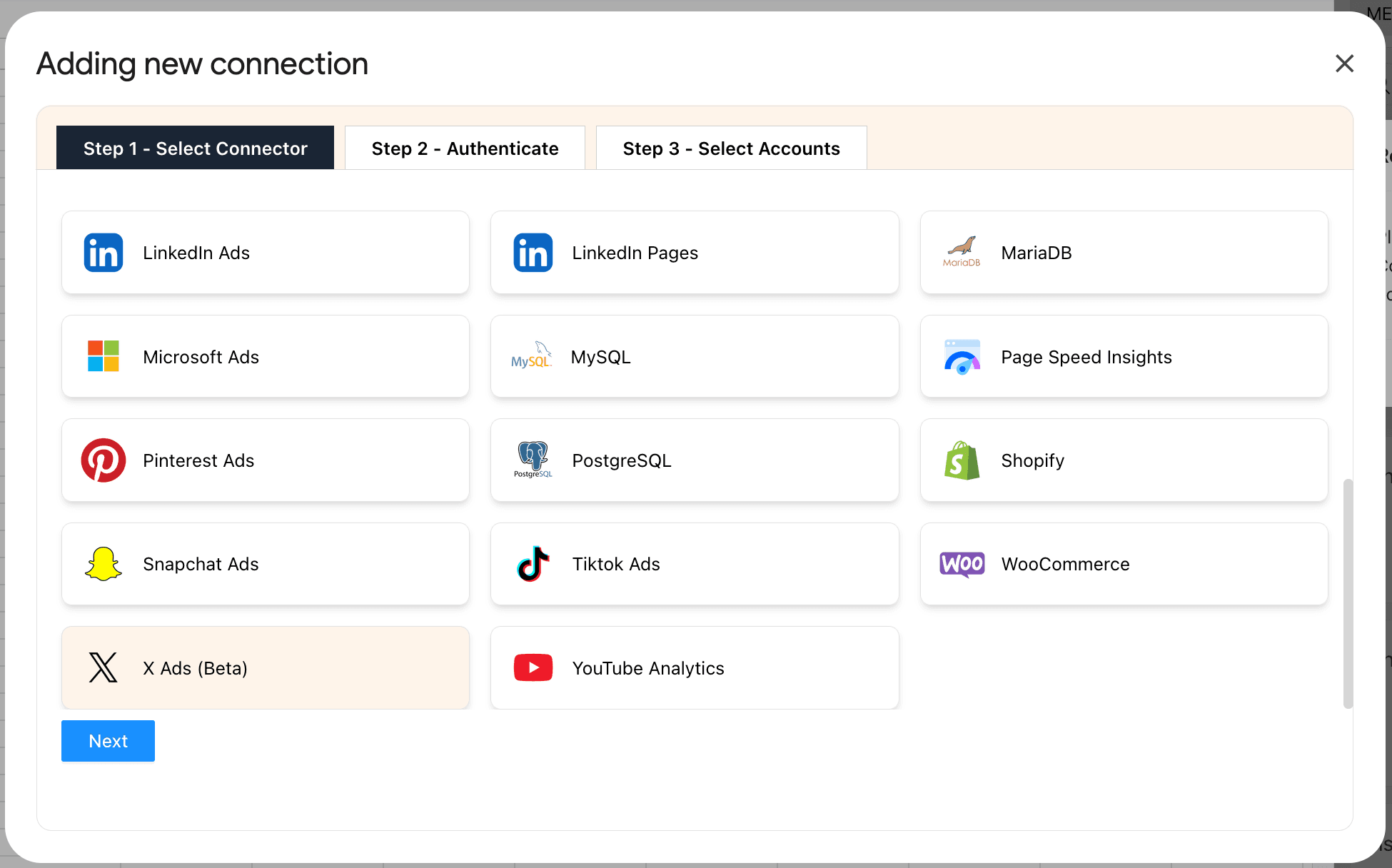Click the WooCommerce logo icon
Screen dimensions: 1392x868
pyautogui.click(x=962, y=564)
